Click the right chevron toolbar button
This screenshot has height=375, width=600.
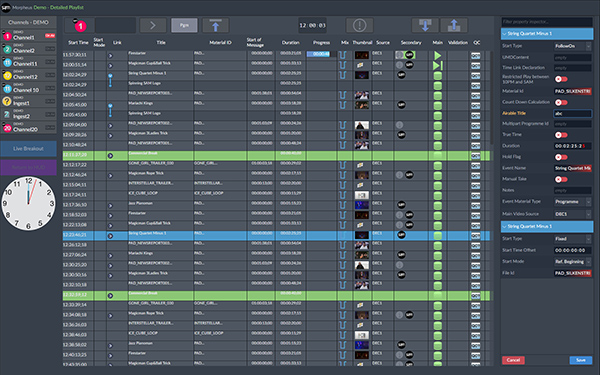click(x=153, y=25)
